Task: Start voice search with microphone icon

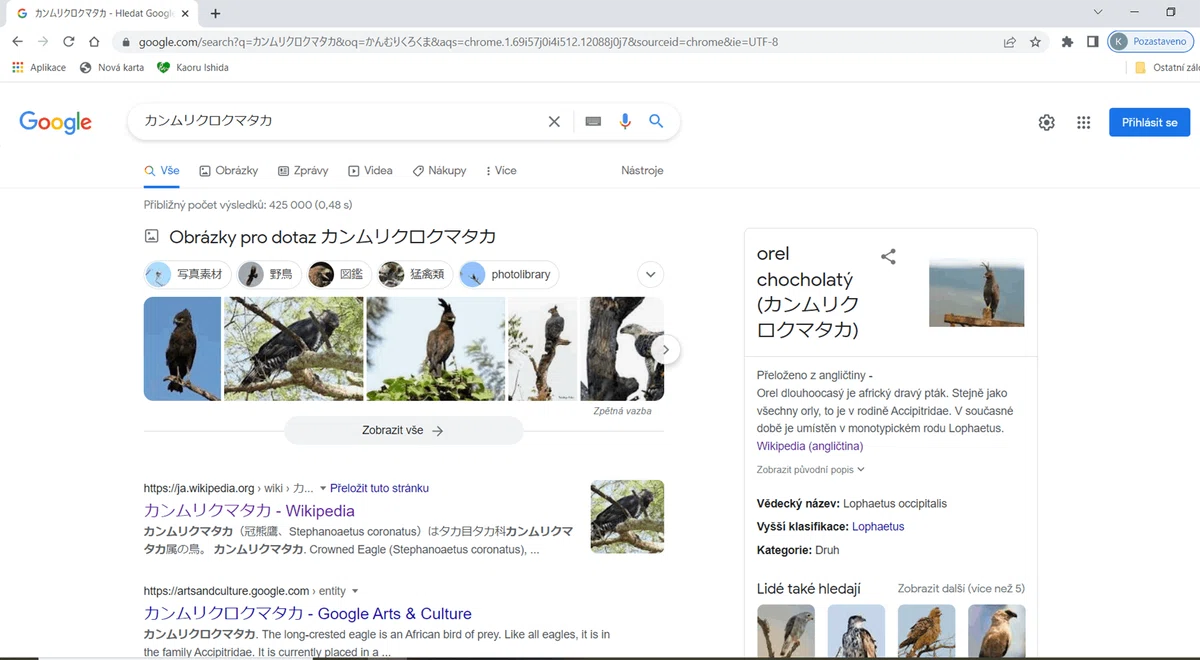Action: (x=625, y=121)
